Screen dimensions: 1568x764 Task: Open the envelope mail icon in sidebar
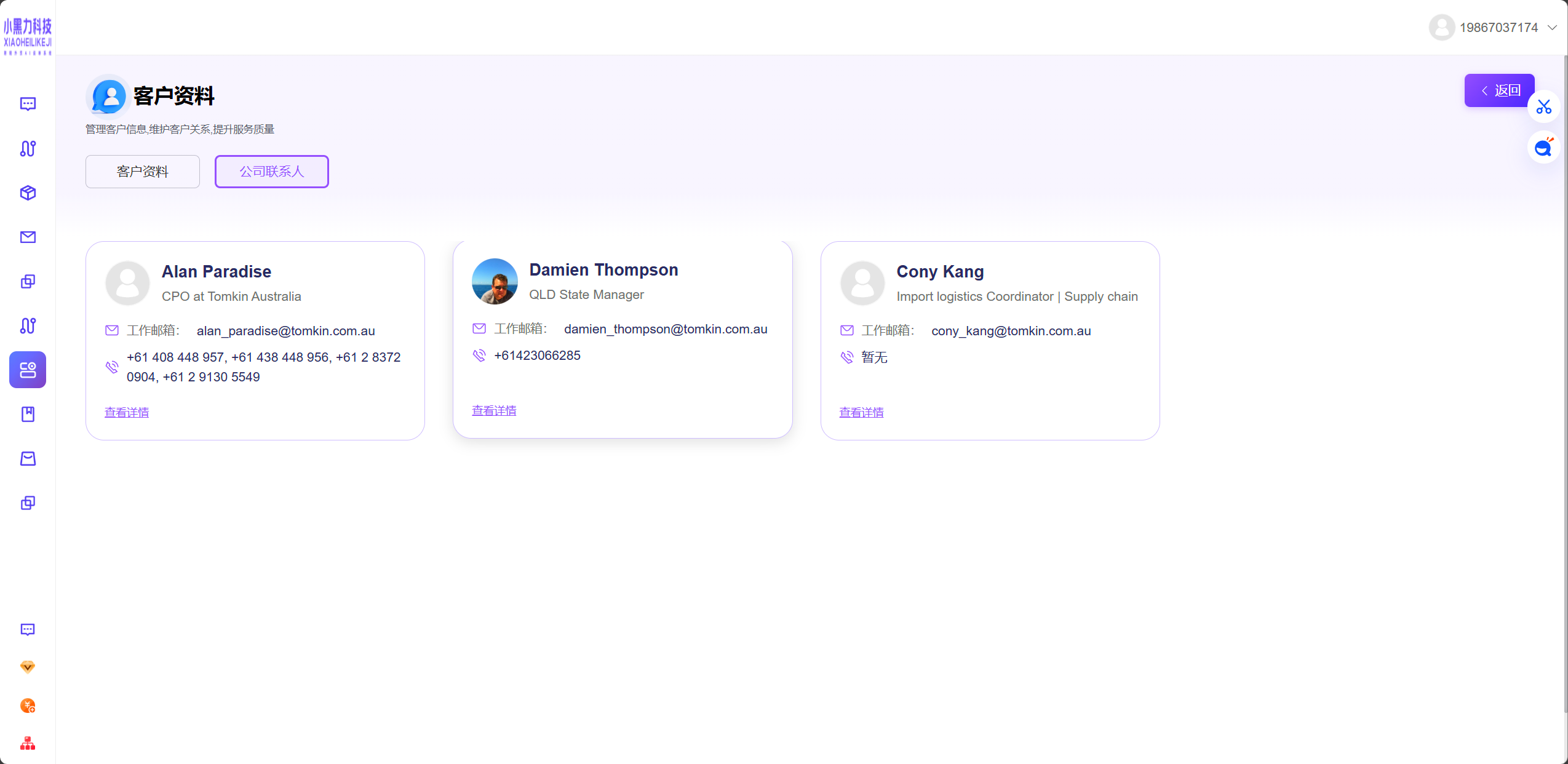(x=28, y=237)
